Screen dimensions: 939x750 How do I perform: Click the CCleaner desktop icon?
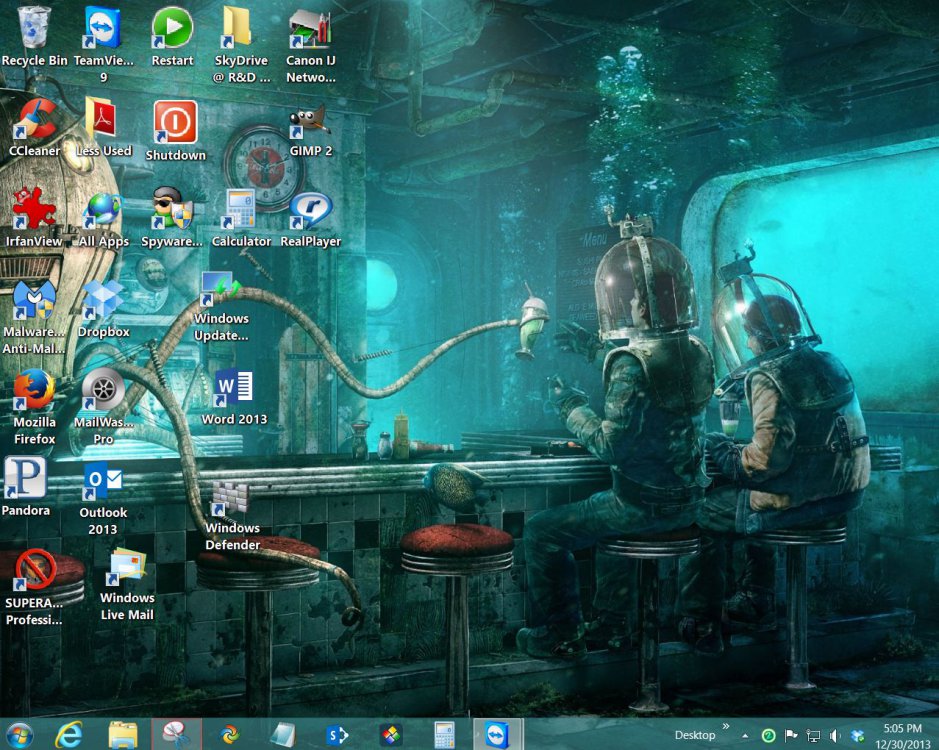(x=34, y=120)
